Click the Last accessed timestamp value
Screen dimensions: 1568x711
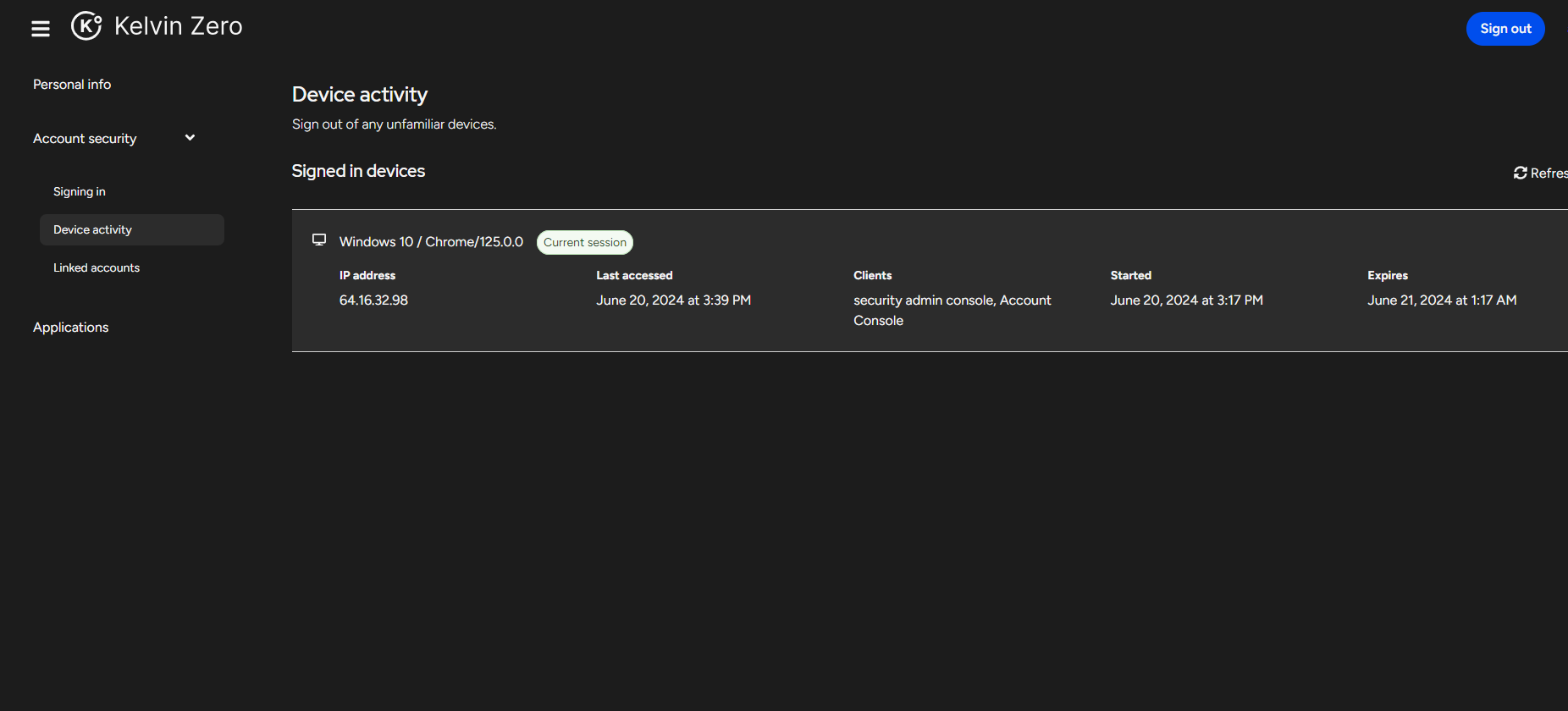673,300
